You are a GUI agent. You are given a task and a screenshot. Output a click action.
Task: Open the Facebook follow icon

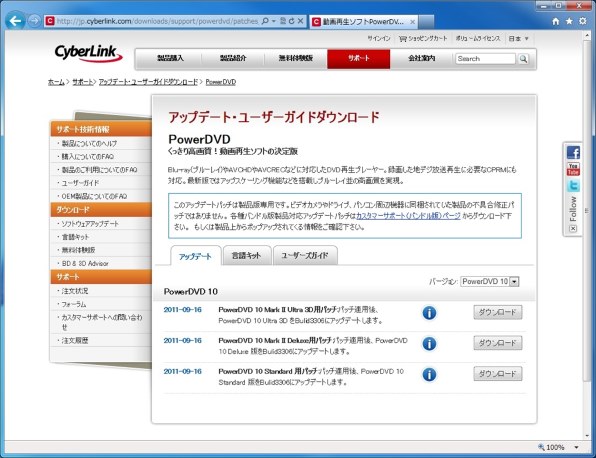coord(573,152)
